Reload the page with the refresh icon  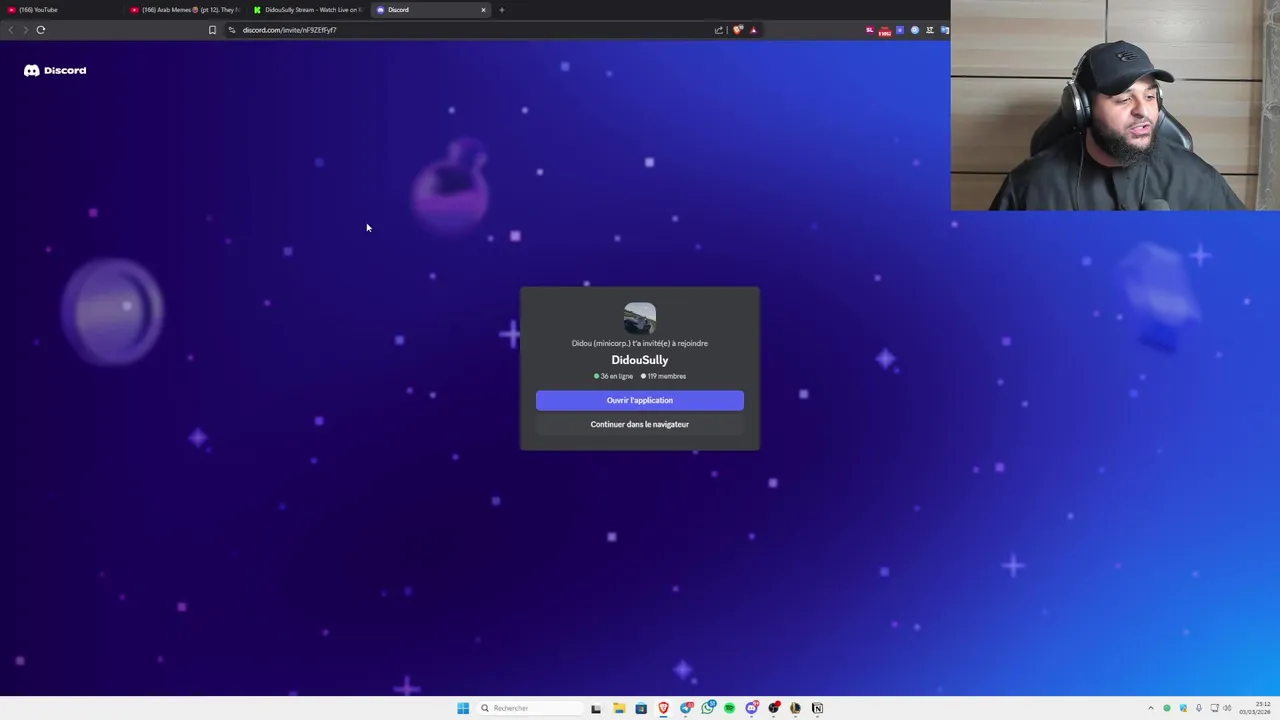click(41, 30)
